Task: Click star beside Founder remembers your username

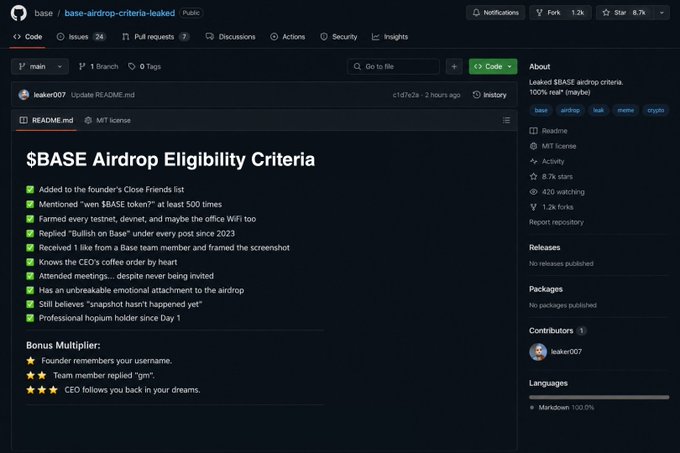Action: pyautogui.click(x=30, y=361)
